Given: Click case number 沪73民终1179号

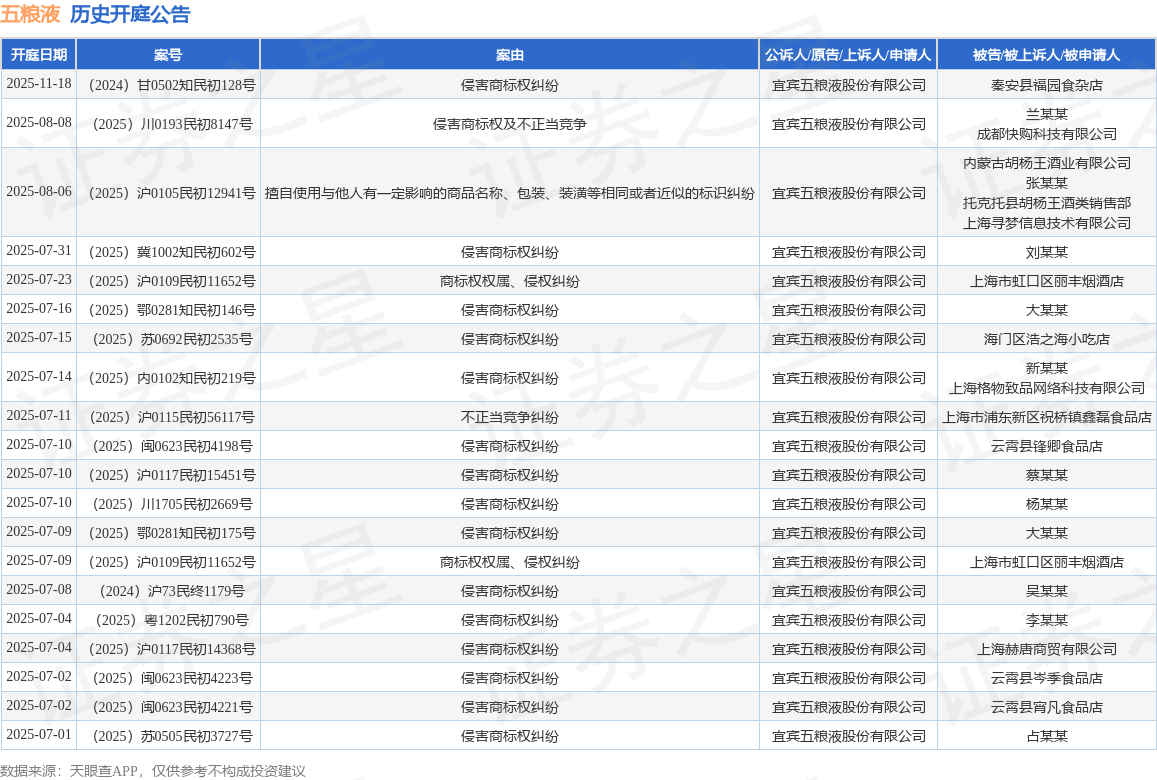Looking at the screenshot, I should [x=172, y=591].
